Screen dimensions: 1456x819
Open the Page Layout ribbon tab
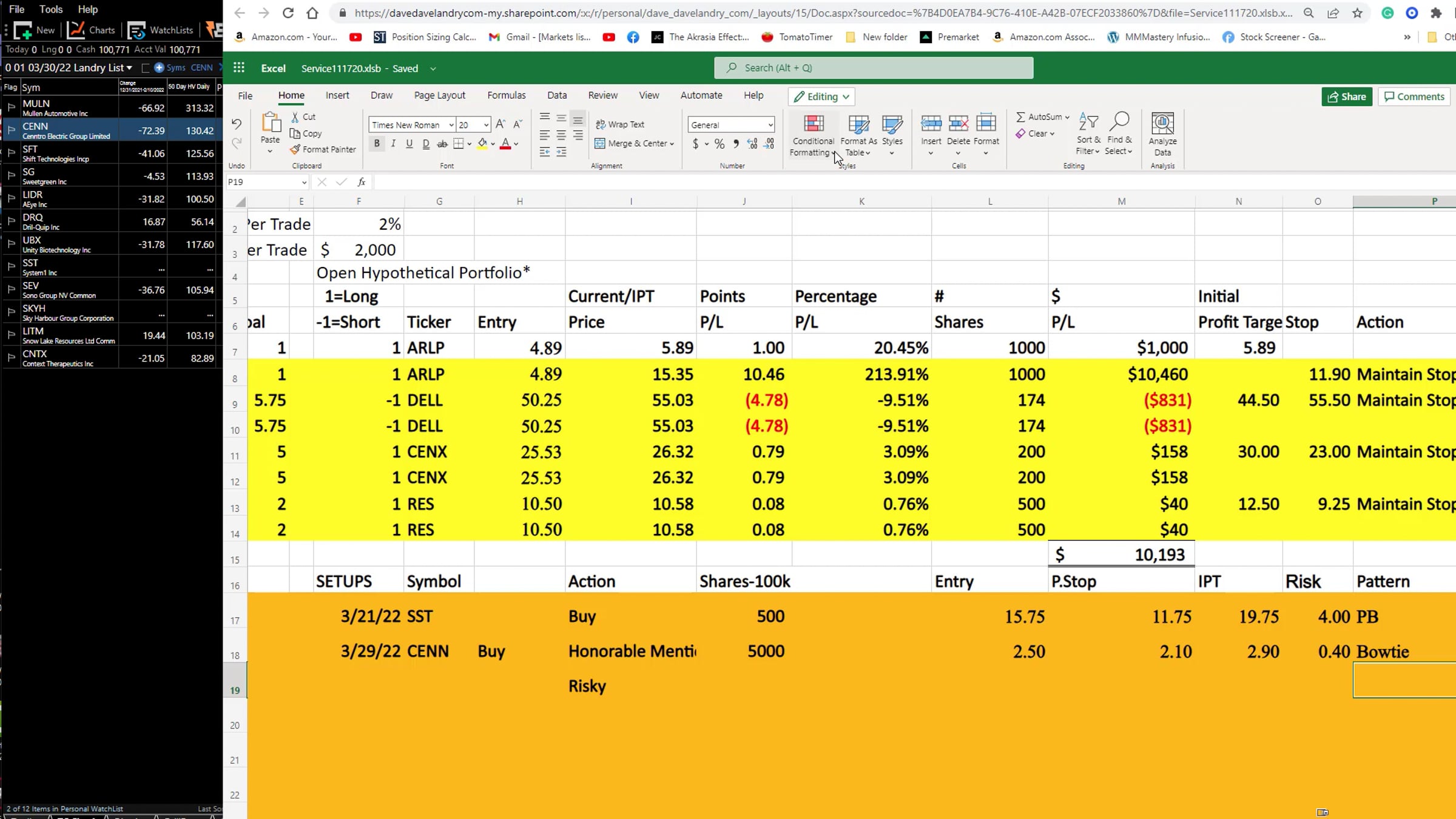pos(440,95)
